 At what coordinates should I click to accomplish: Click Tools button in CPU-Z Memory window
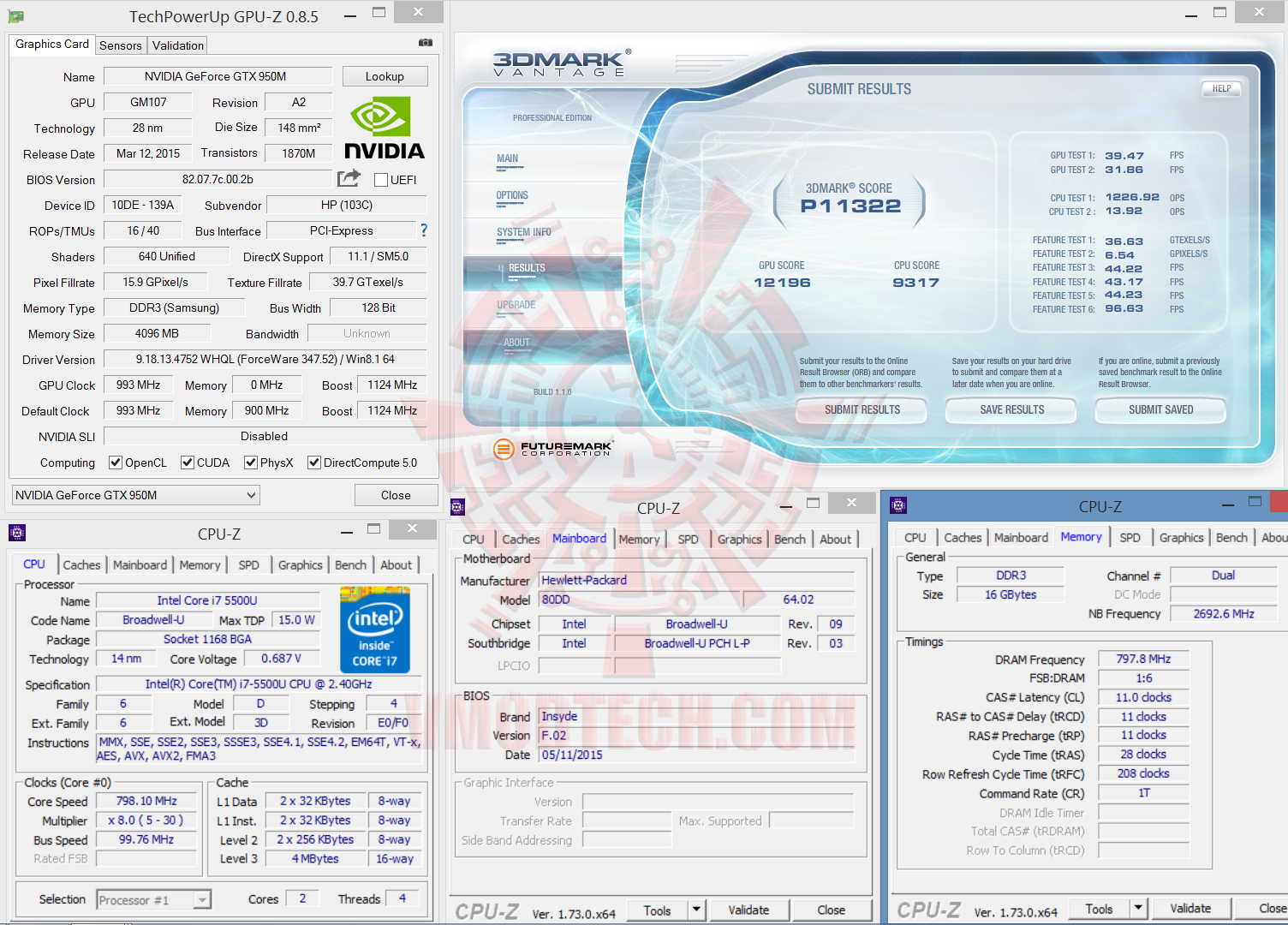(x=1100, y=909)
